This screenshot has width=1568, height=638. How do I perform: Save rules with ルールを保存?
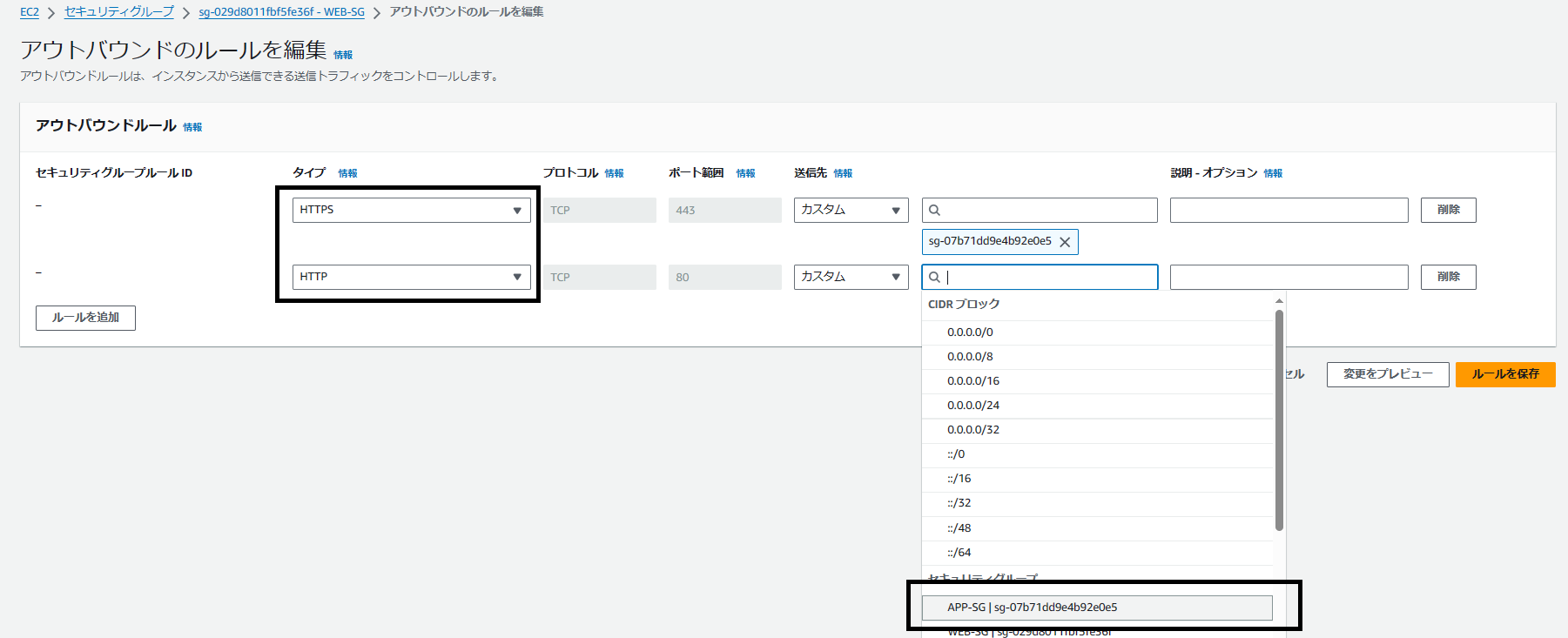coord(1505,374)
